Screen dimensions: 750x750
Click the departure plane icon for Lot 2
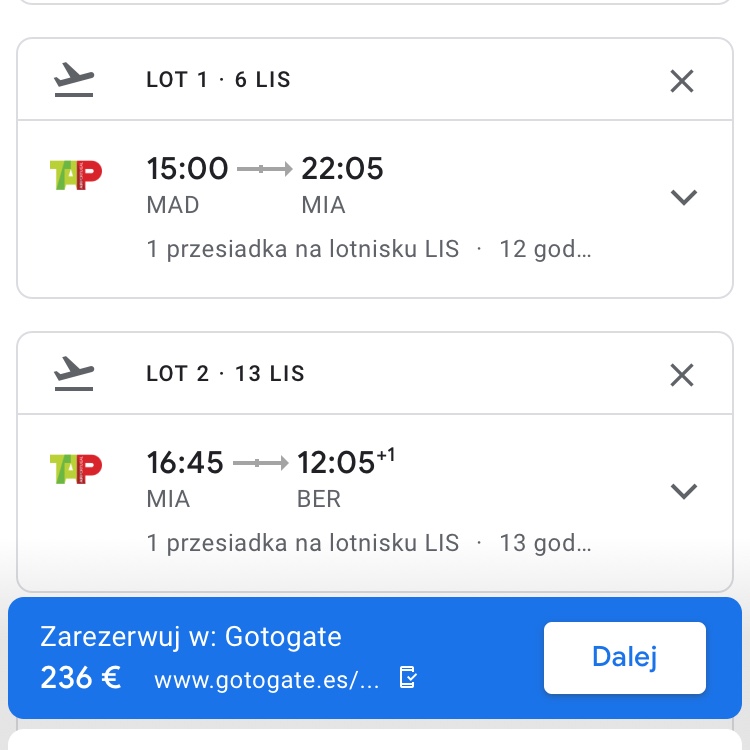coord(74,373)
